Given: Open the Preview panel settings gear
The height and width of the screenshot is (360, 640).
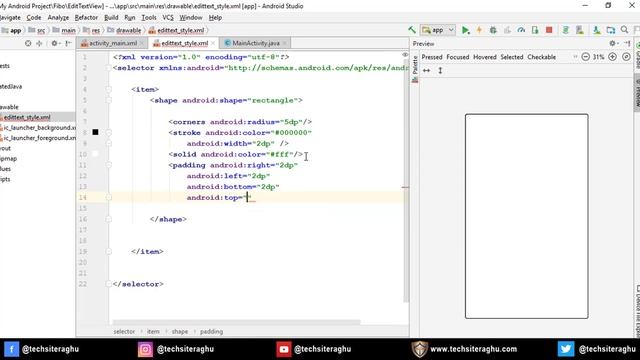Looking at the screenshot, I should 612,43.
